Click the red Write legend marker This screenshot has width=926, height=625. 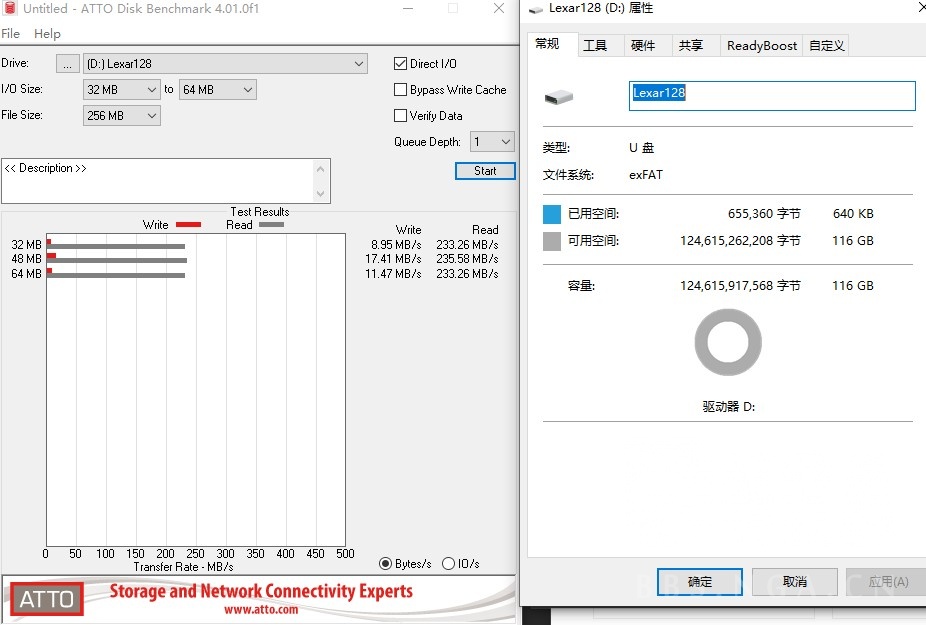189,224
